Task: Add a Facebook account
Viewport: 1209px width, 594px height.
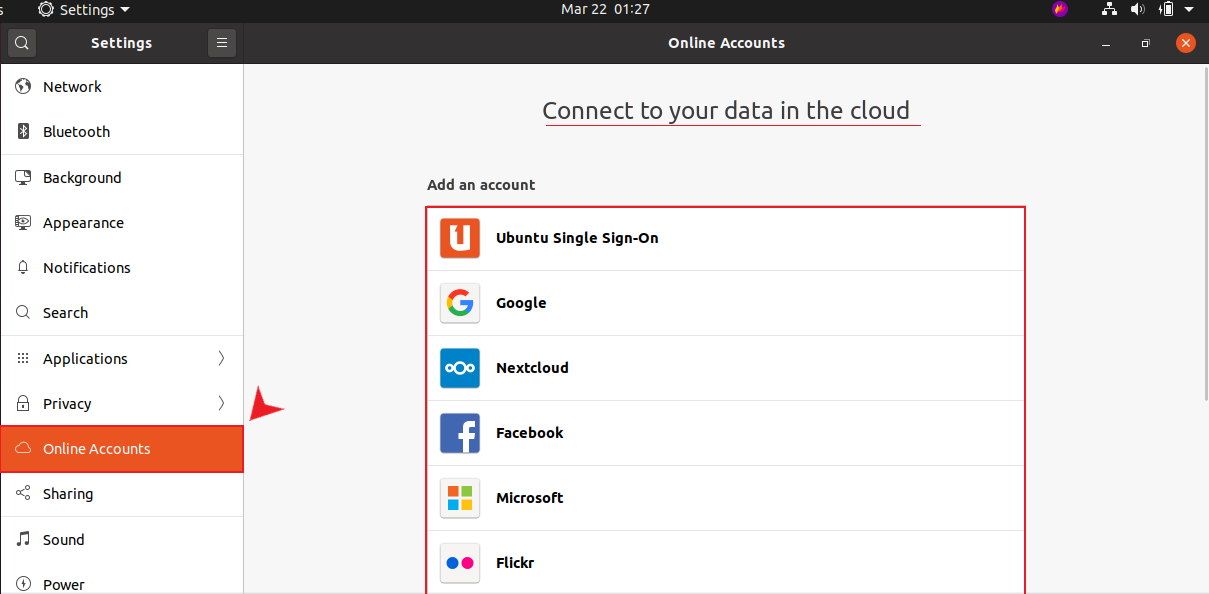Action: pos(726,433)
